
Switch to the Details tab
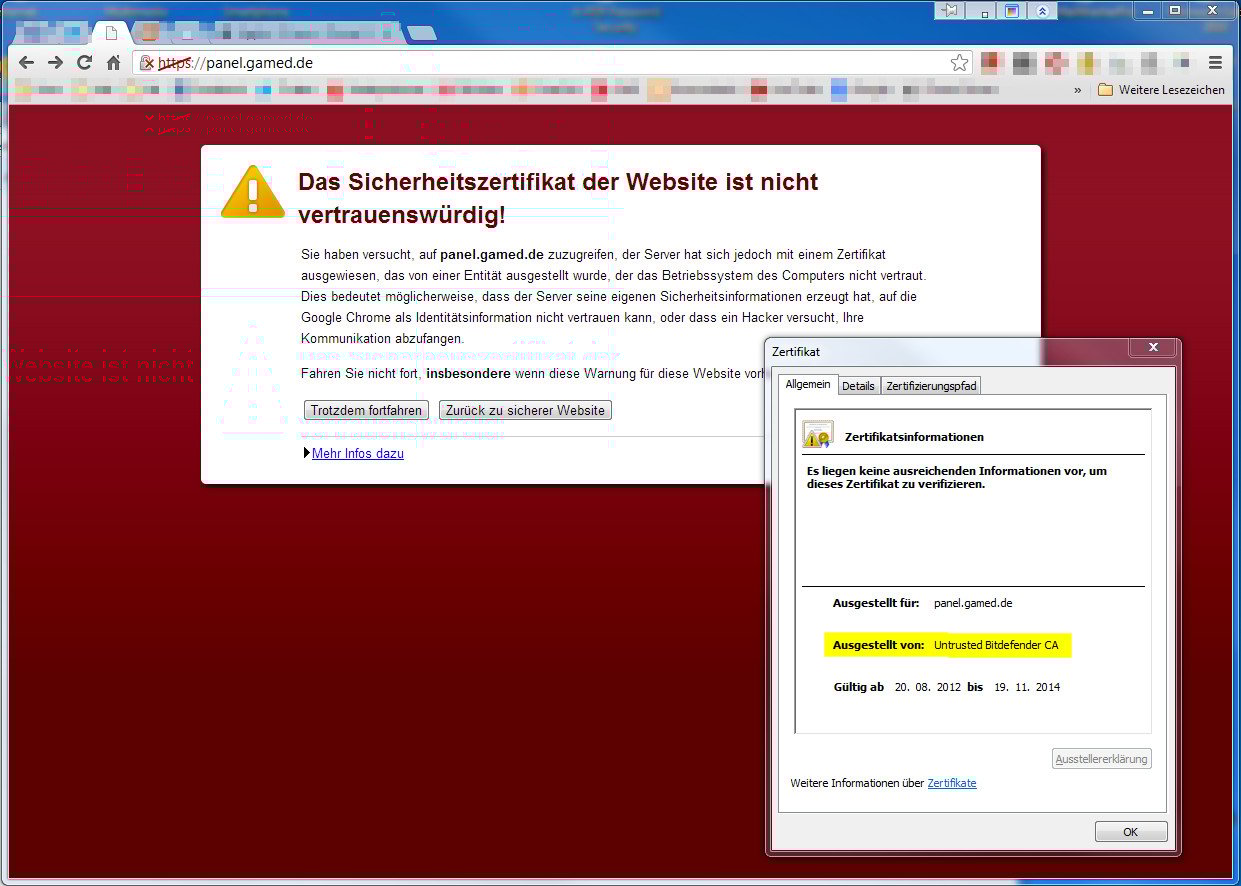[858, 386]
